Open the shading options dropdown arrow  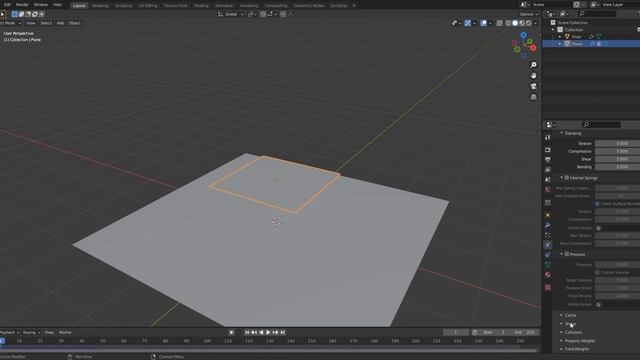(x=536, y=23)
